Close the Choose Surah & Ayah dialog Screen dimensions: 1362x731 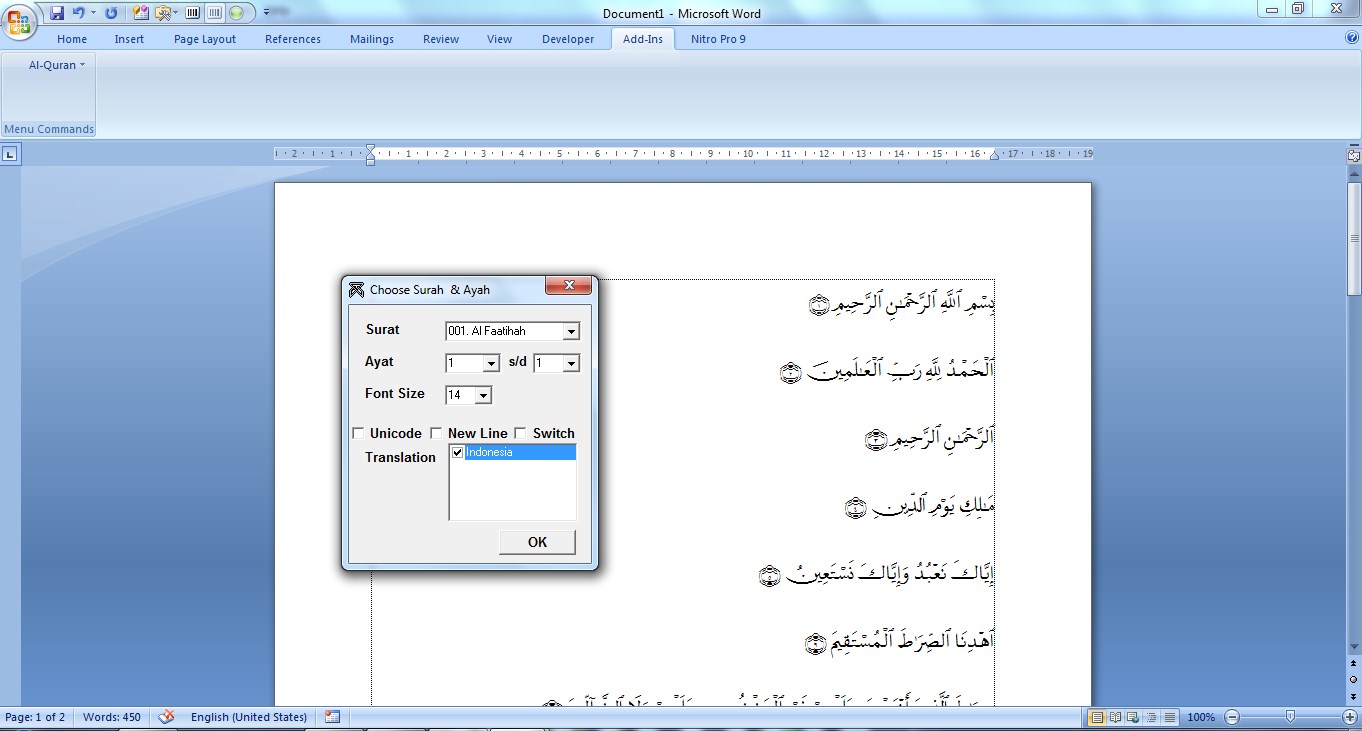[x=569, y=286]
